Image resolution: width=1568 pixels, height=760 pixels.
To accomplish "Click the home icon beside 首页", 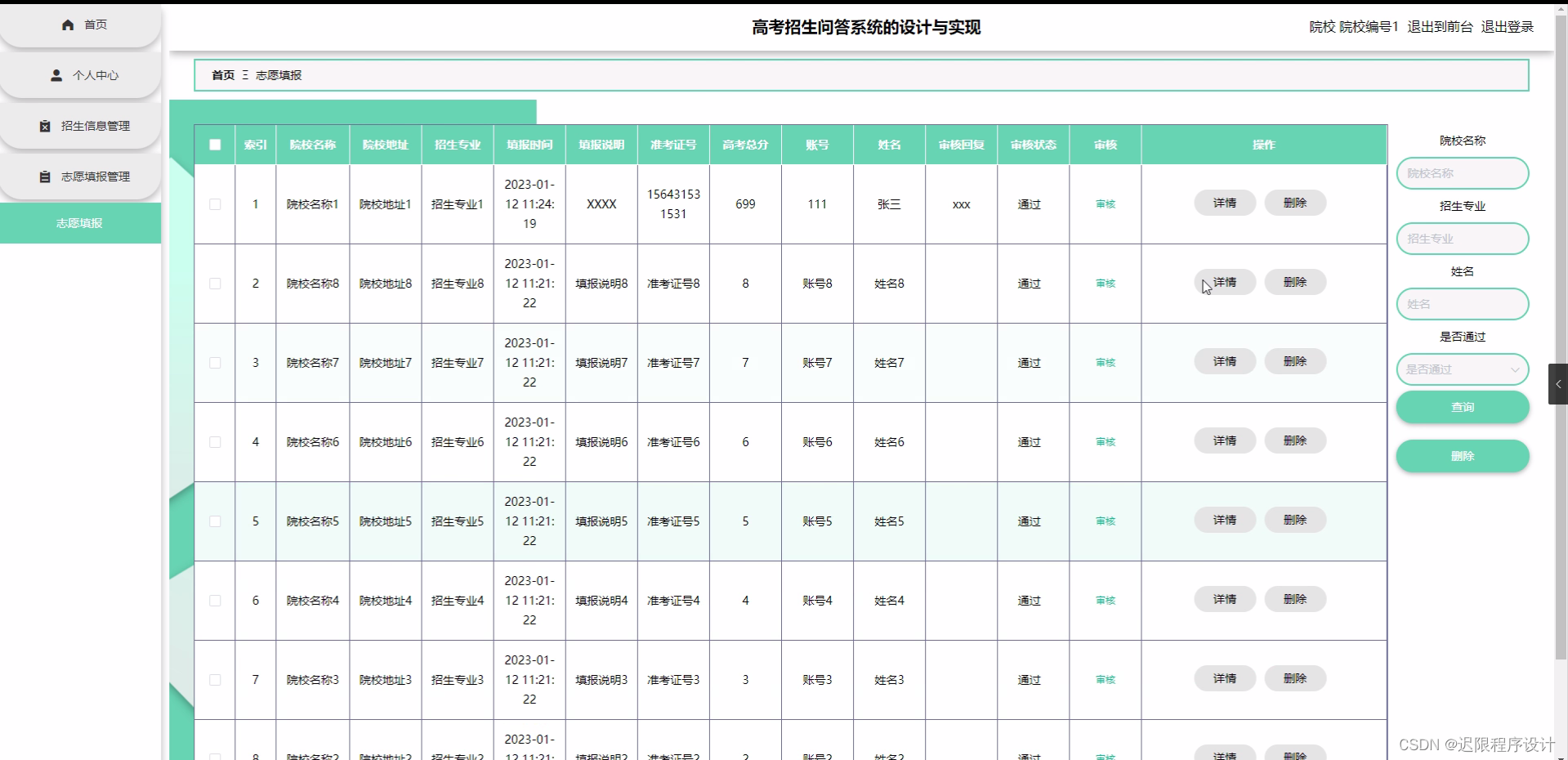I will point(68,25).
